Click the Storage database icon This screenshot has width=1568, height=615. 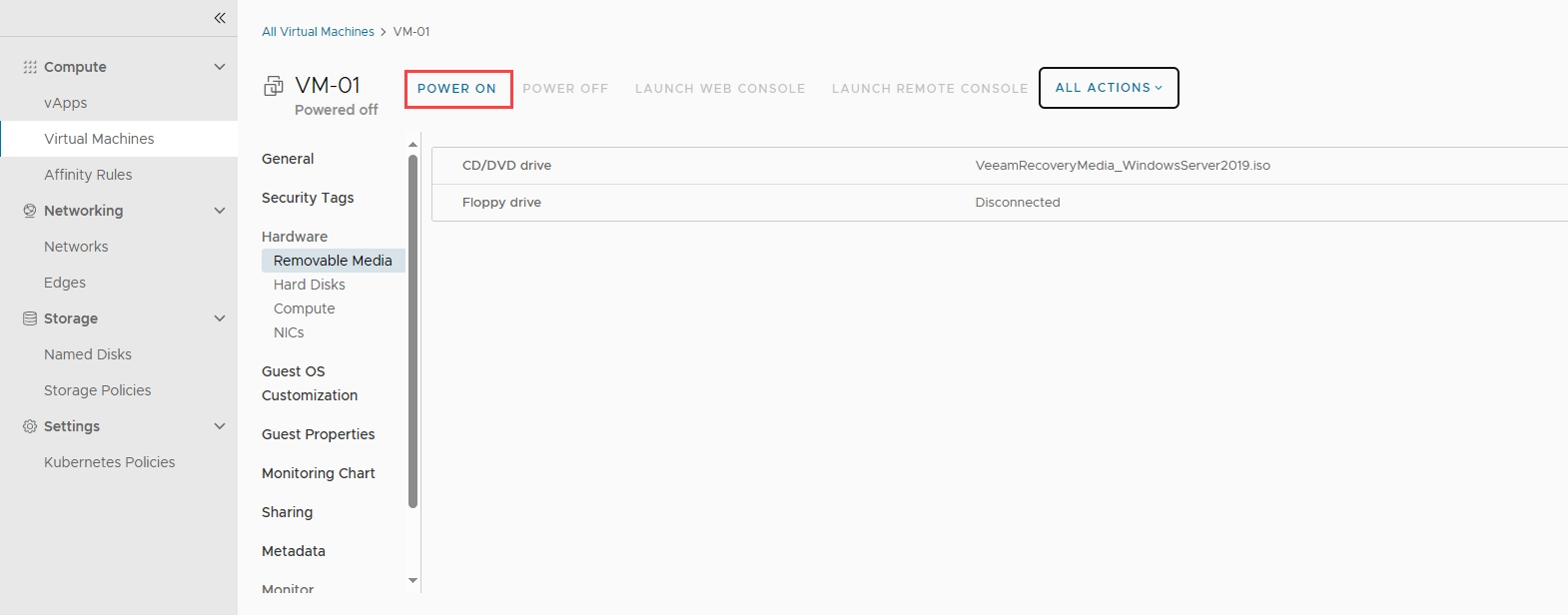tap(30, 318)
